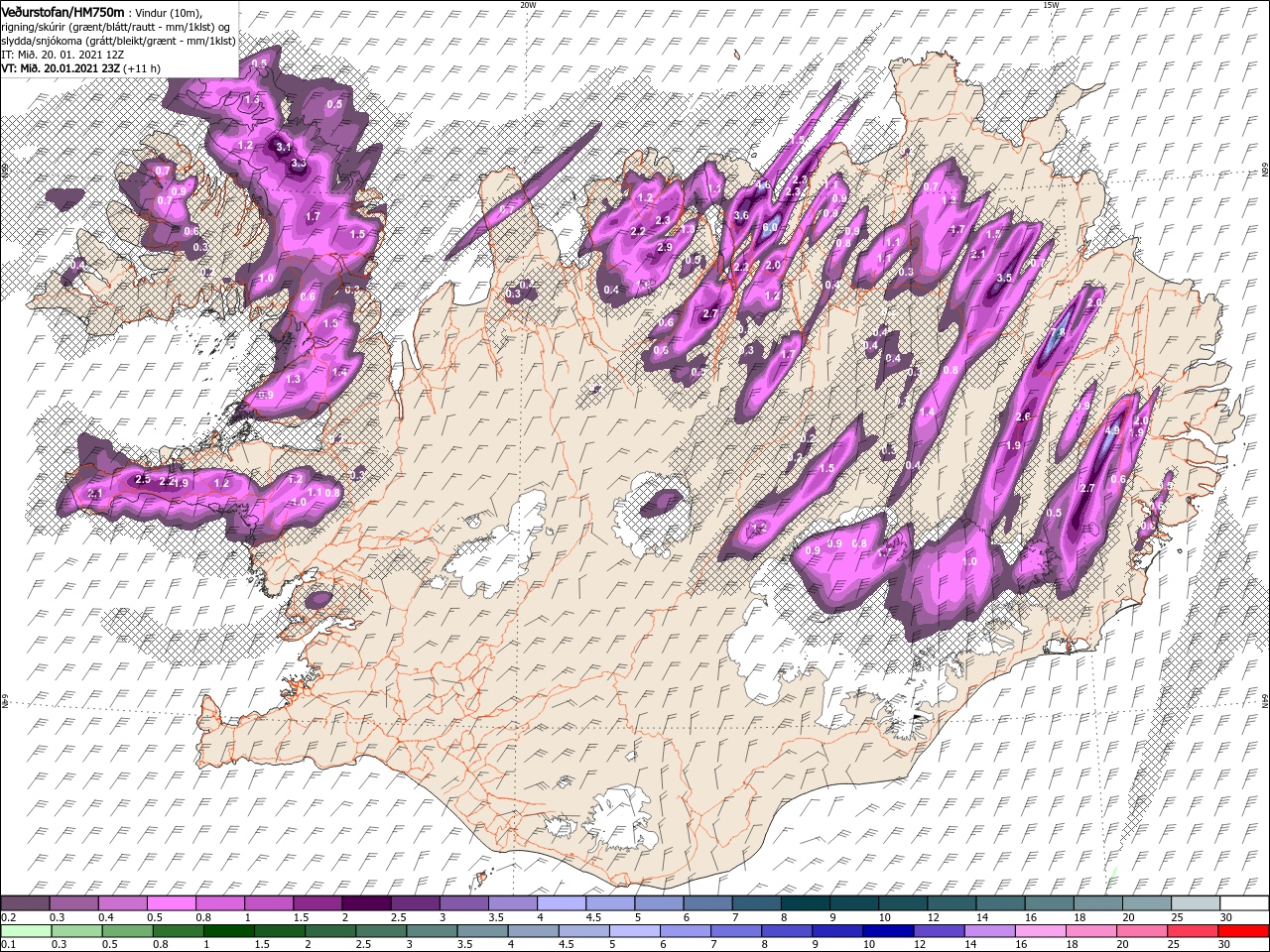Click the 'slydda/snjókoma' legend description line
The image size is (1270, 952).
pos(118,41)
